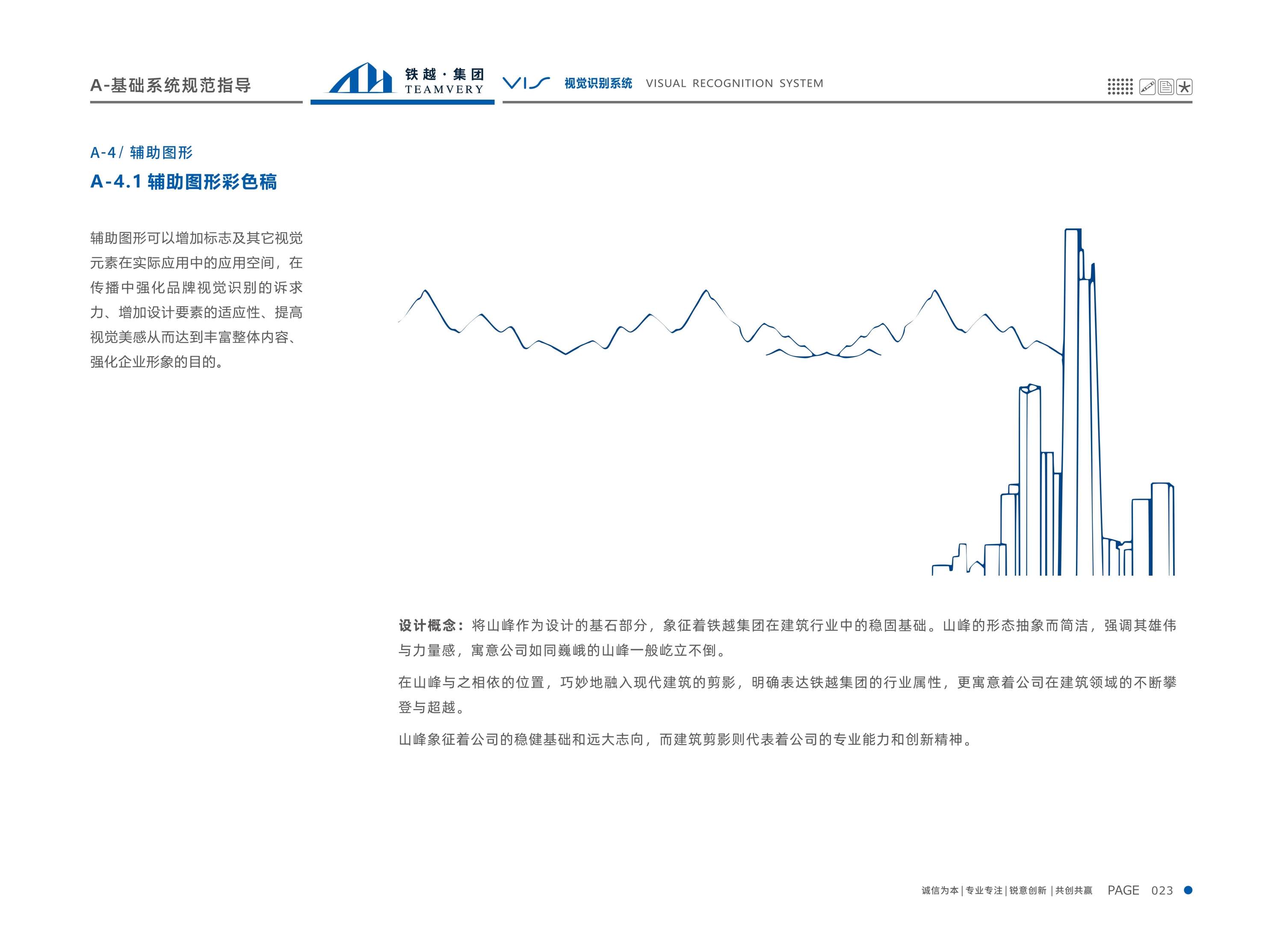Click the sentence starting 在山峰与之相依的位置
1283x952 pixels.
[x=787, y=695]
